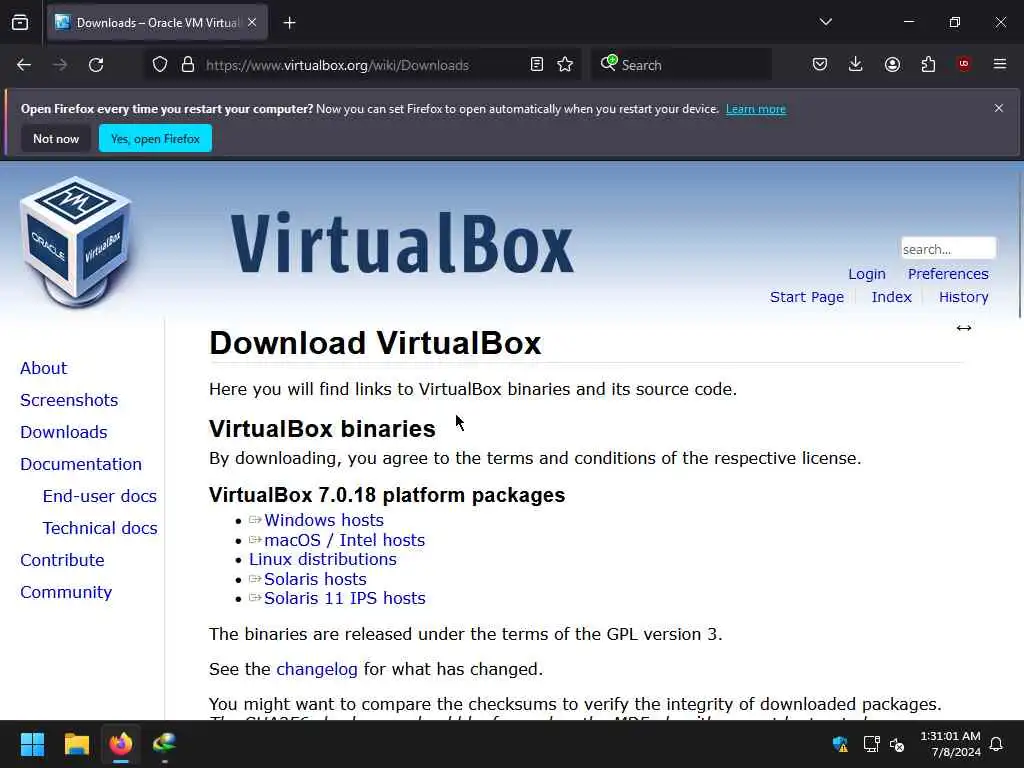
Task: Open the Index page
Action: (x=891, y=297)
